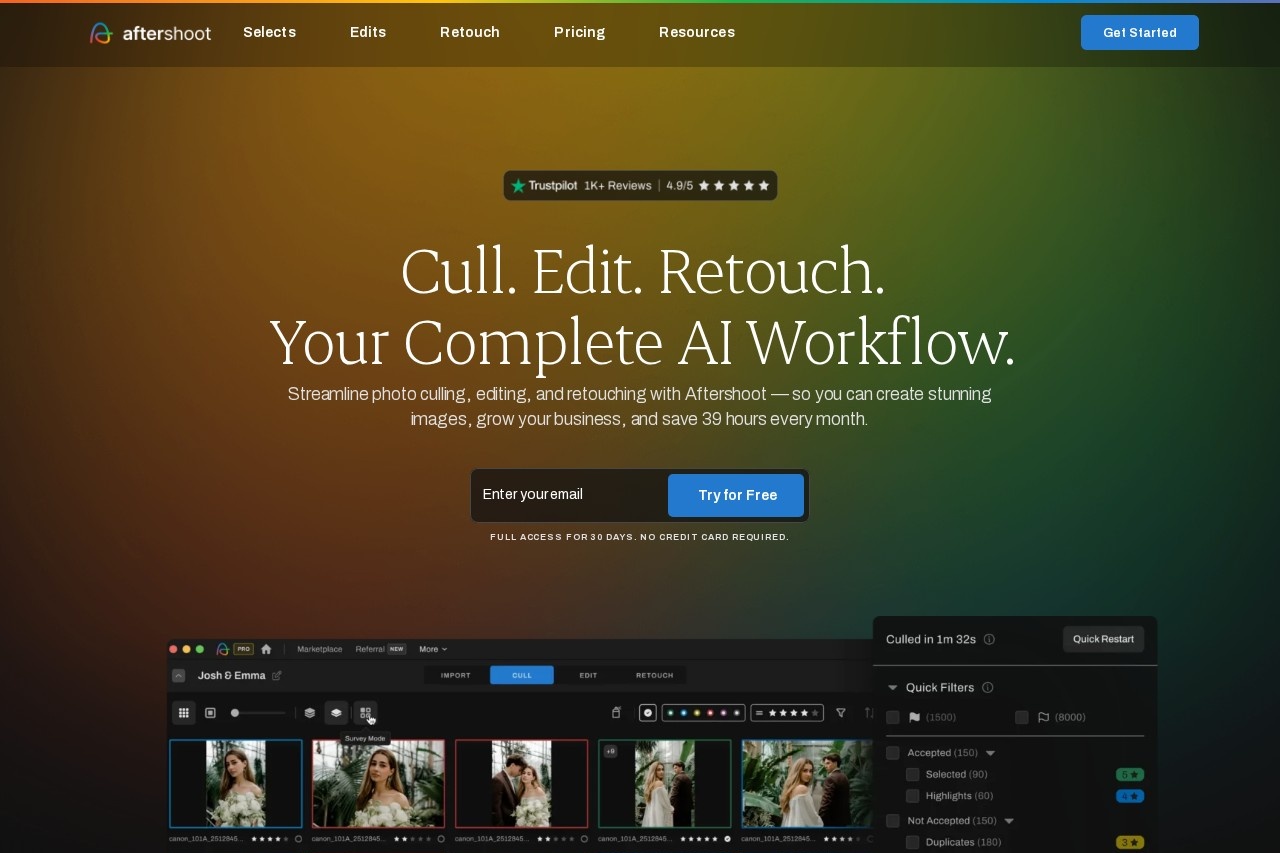This screenshot has width=1280, height=853.
Task: Collapse the Quick Filters section
Action: pyautogui.click(x=893, y=688)
